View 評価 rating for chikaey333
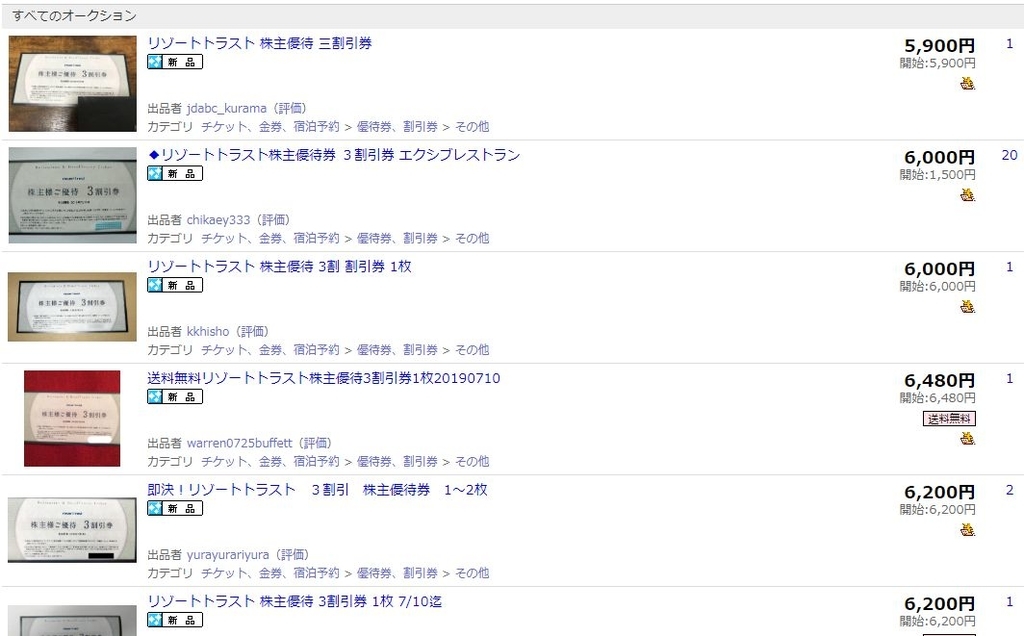 [274, 220]
